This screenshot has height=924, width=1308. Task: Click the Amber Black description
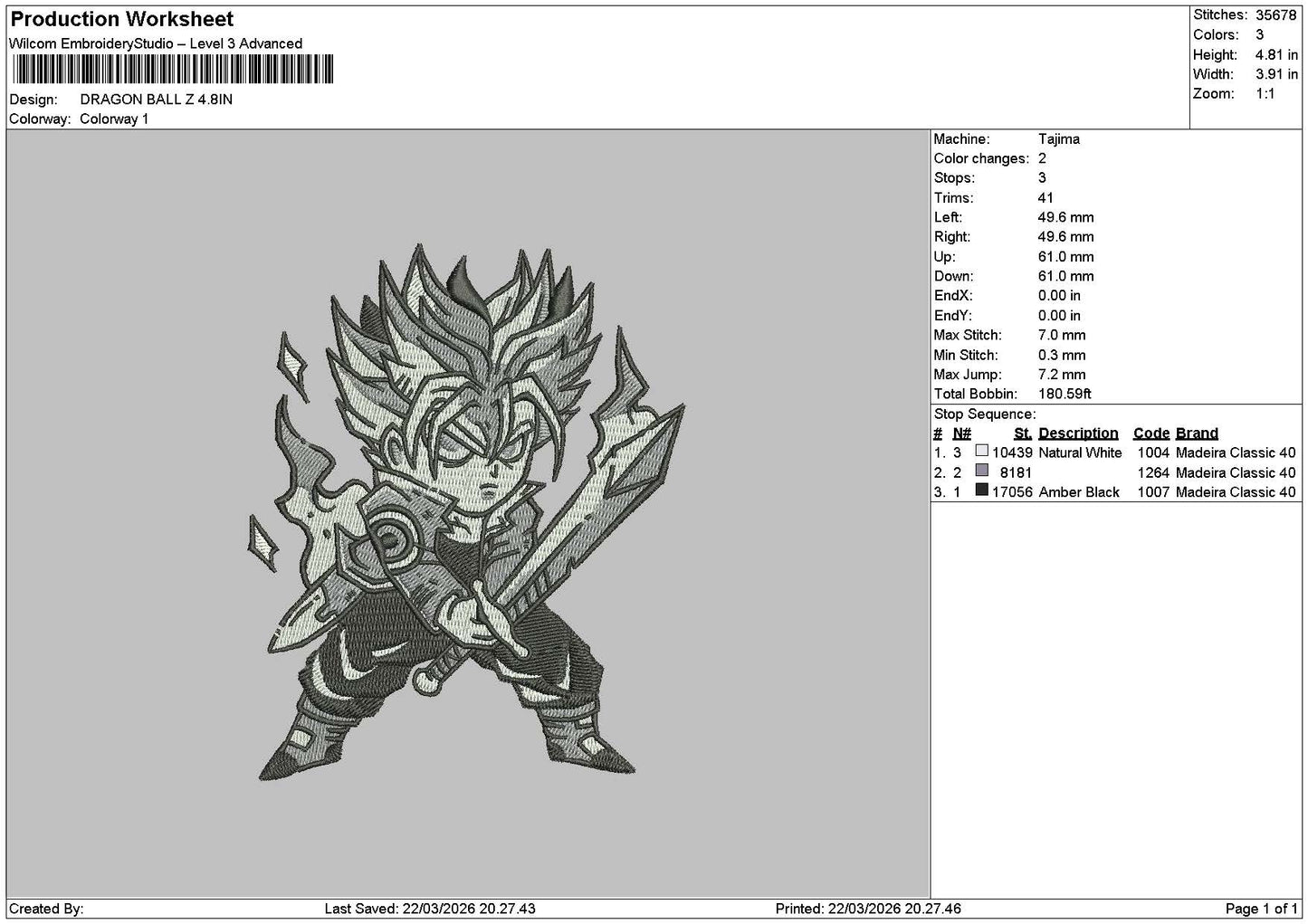click(1079, 492)
